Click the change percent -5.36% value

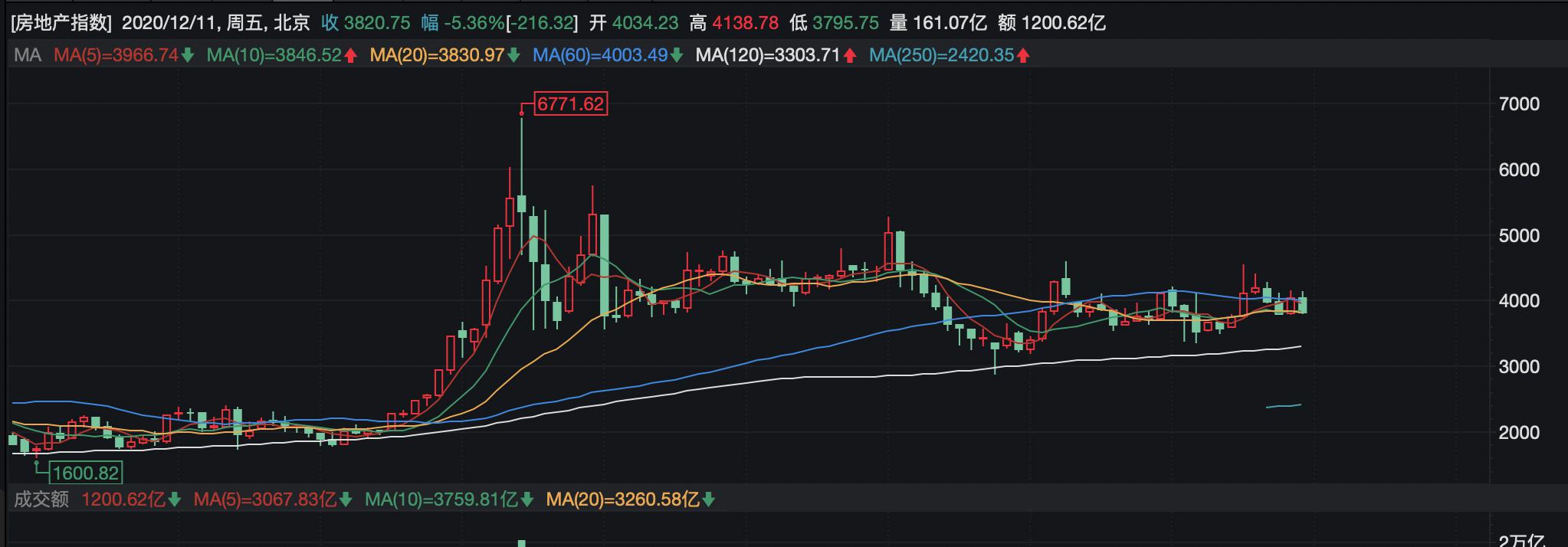473,23
